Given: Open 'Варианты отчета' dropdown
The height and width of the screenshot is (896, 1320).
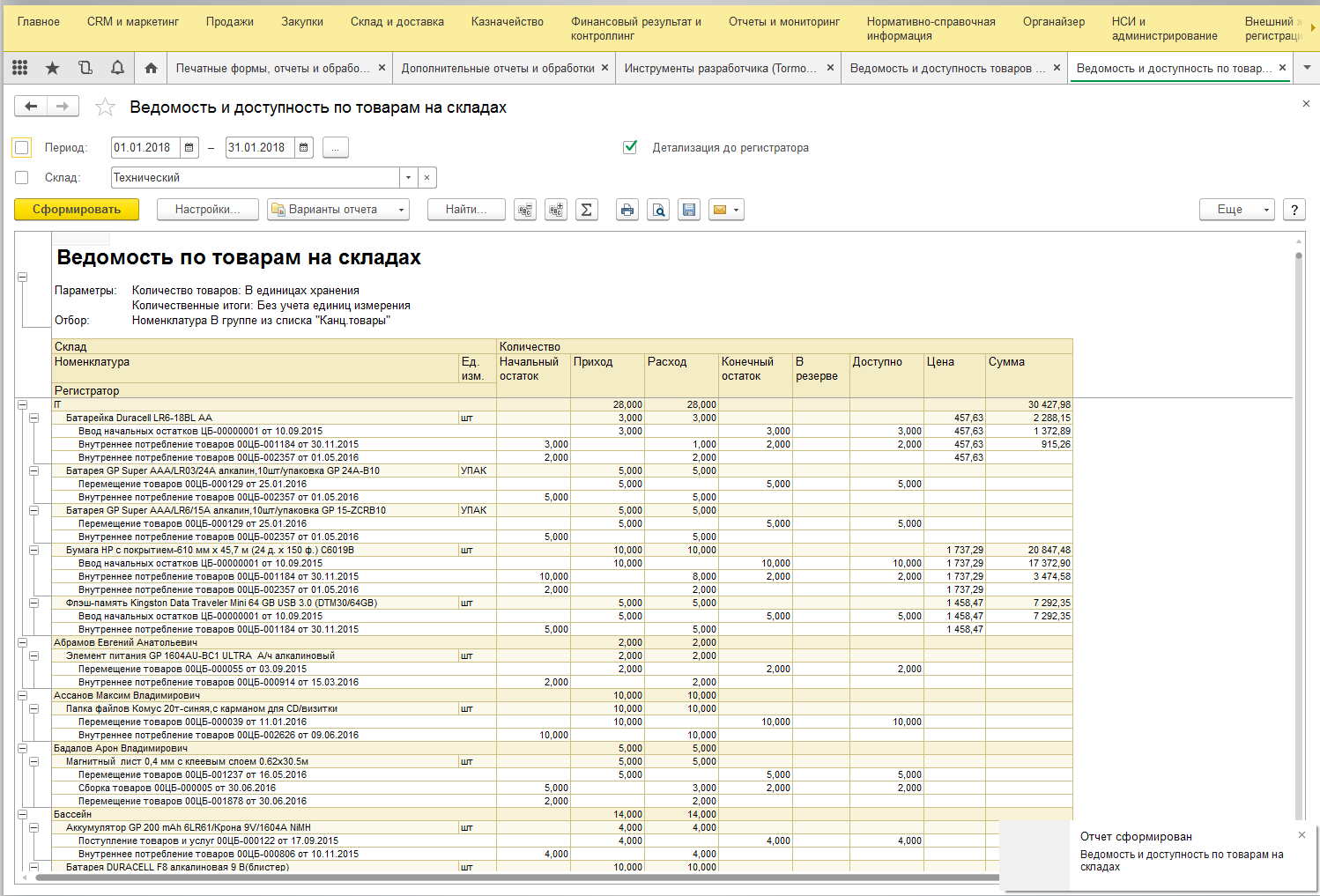Looking at the screenshot, I should 338,210.
